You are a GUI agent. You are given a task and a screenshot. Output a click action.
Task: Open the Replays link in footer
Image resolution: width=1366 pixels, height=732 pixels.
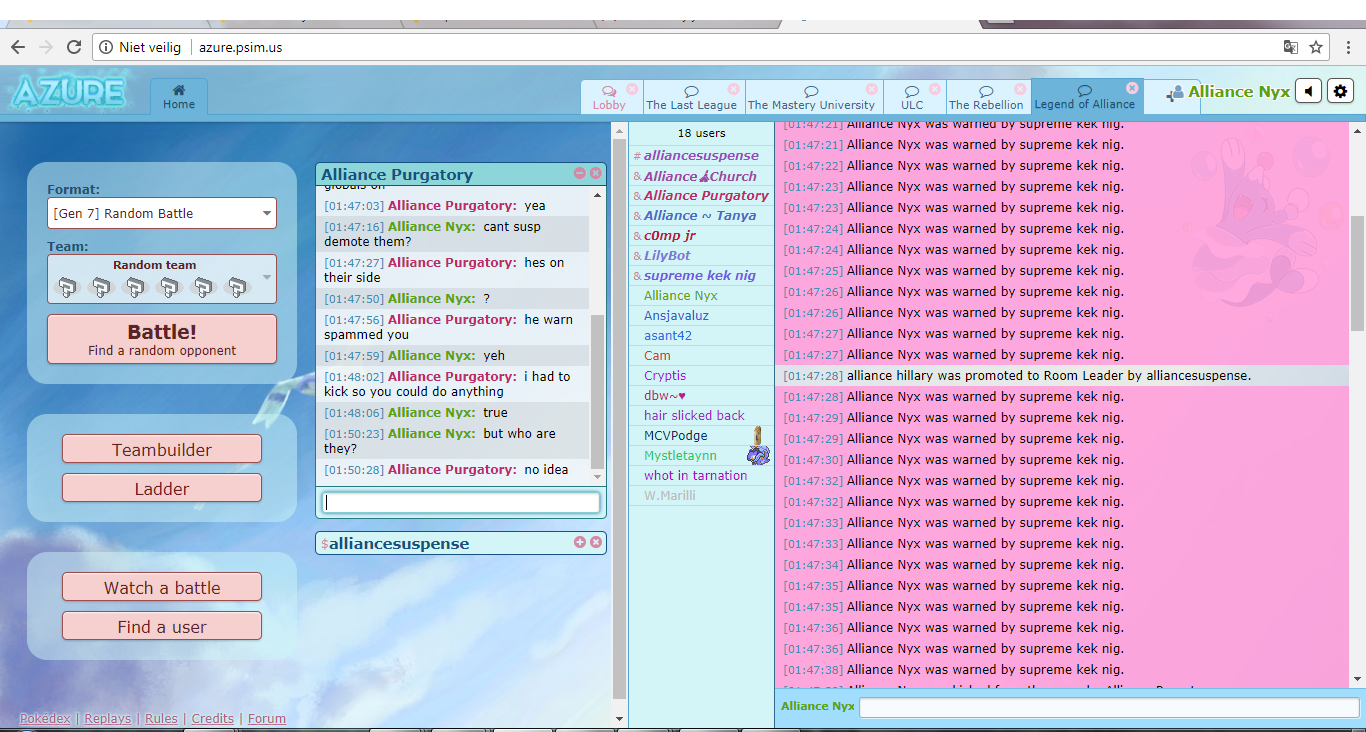(107, 718)
